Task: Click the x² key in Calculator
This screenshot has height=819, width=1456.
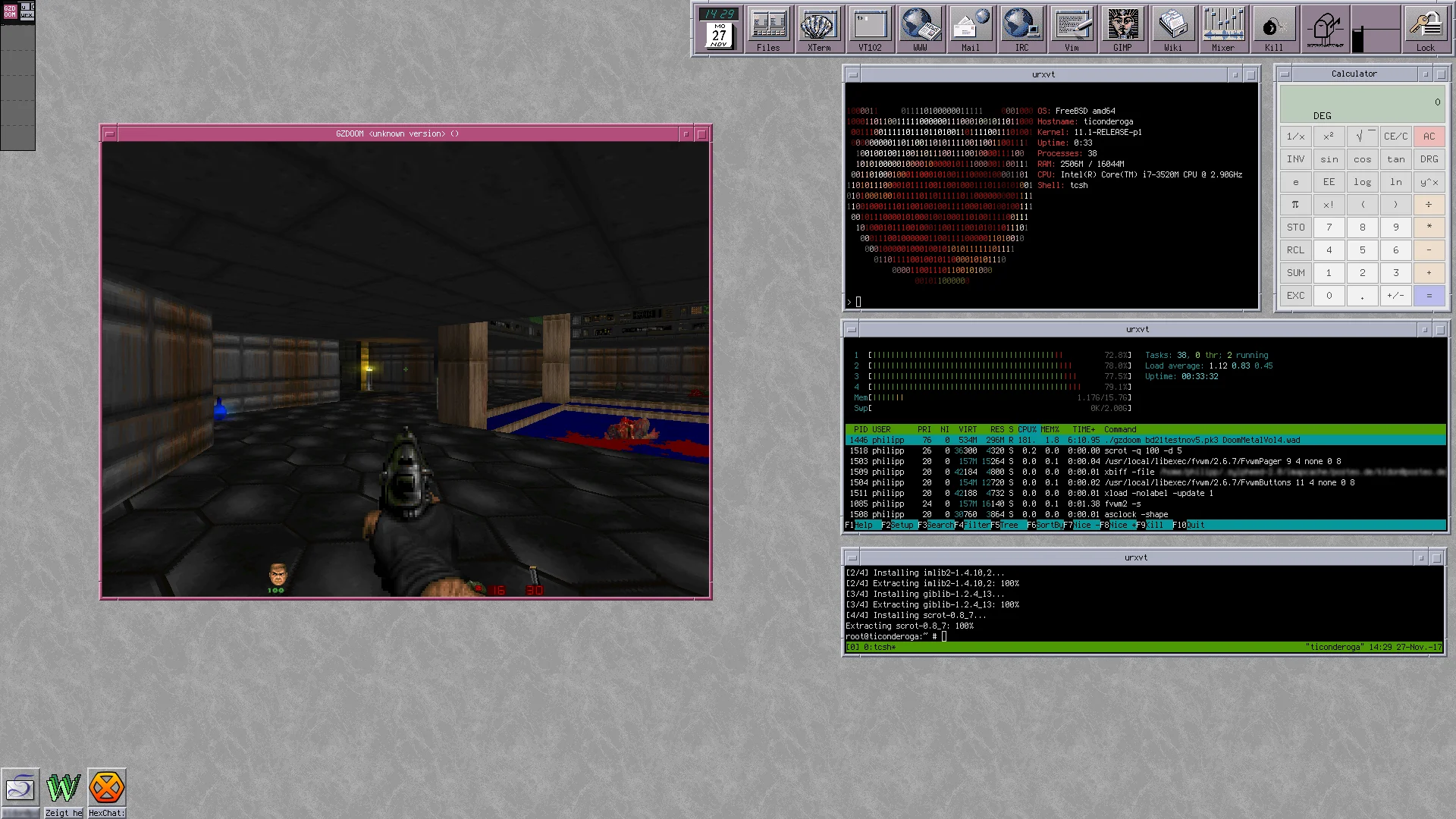Action: click(1329, 136)
